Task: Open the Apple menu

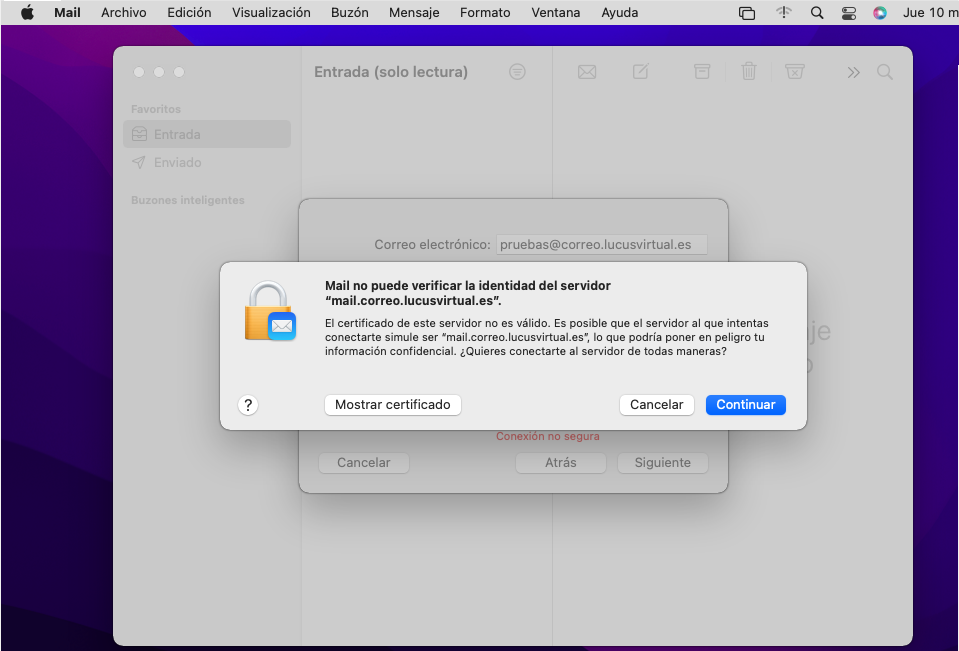Action: (x=28, y=12)
